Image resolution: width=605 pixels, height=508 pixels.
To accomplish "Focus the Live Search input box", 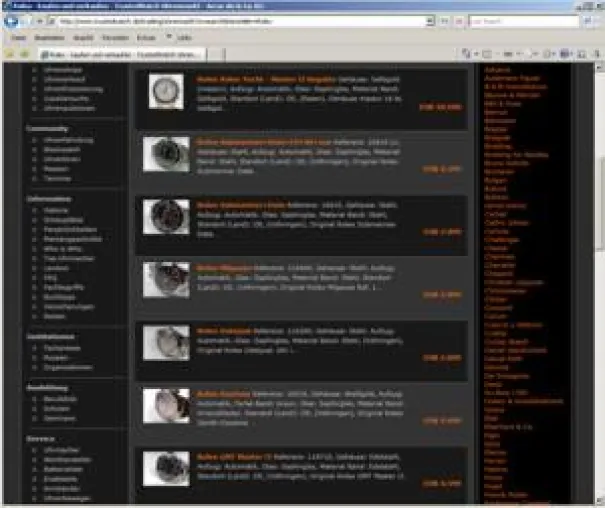I will point(524,21).
